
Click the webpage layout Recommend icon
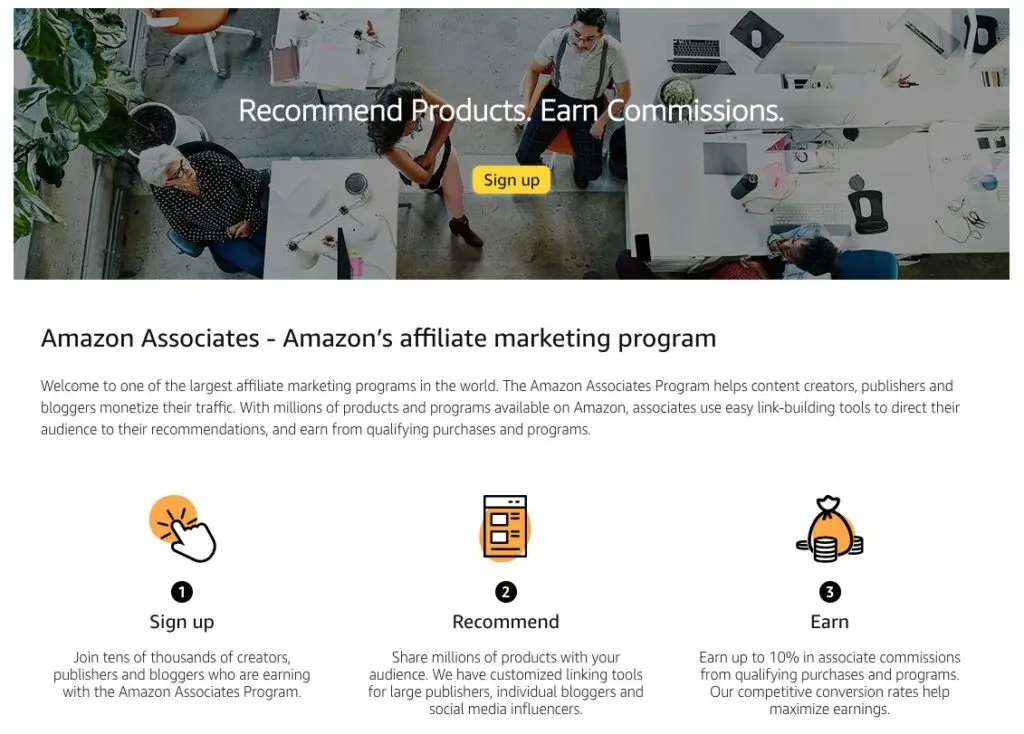[x=505, y=528]
